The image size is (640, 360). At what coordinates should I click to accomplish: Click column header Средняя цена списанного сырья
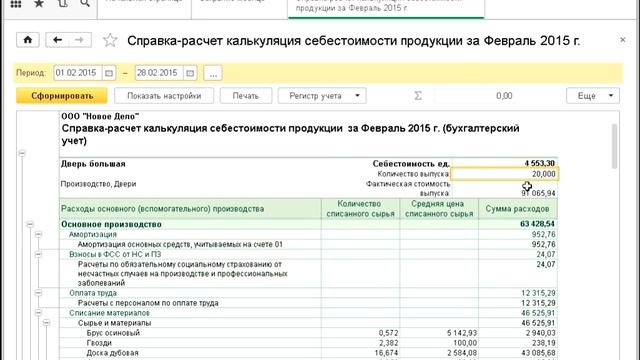click(x=439, y=209)
